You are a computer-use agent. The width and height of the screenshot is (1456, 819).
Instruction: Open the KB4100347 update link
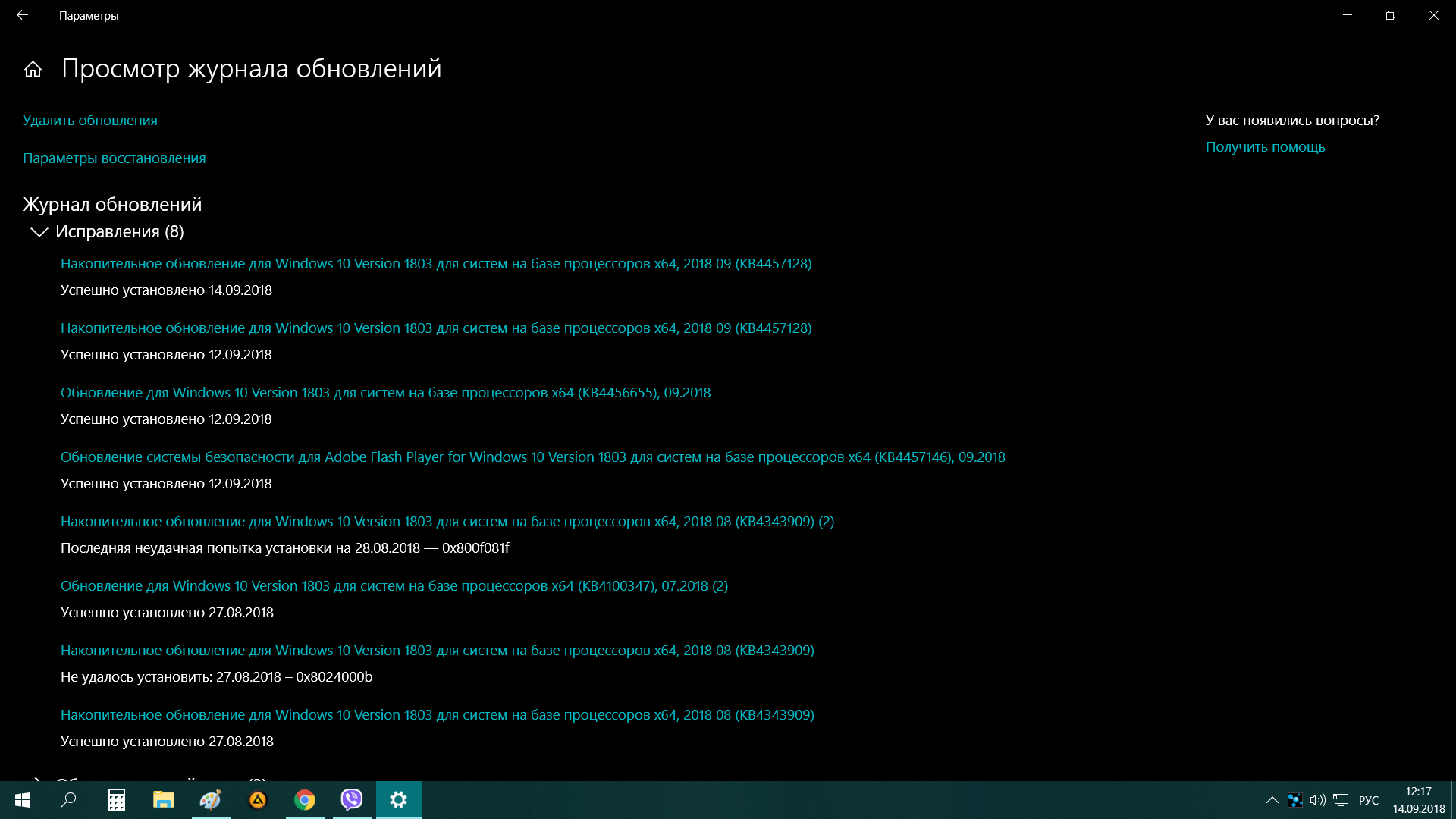point(394,586)
